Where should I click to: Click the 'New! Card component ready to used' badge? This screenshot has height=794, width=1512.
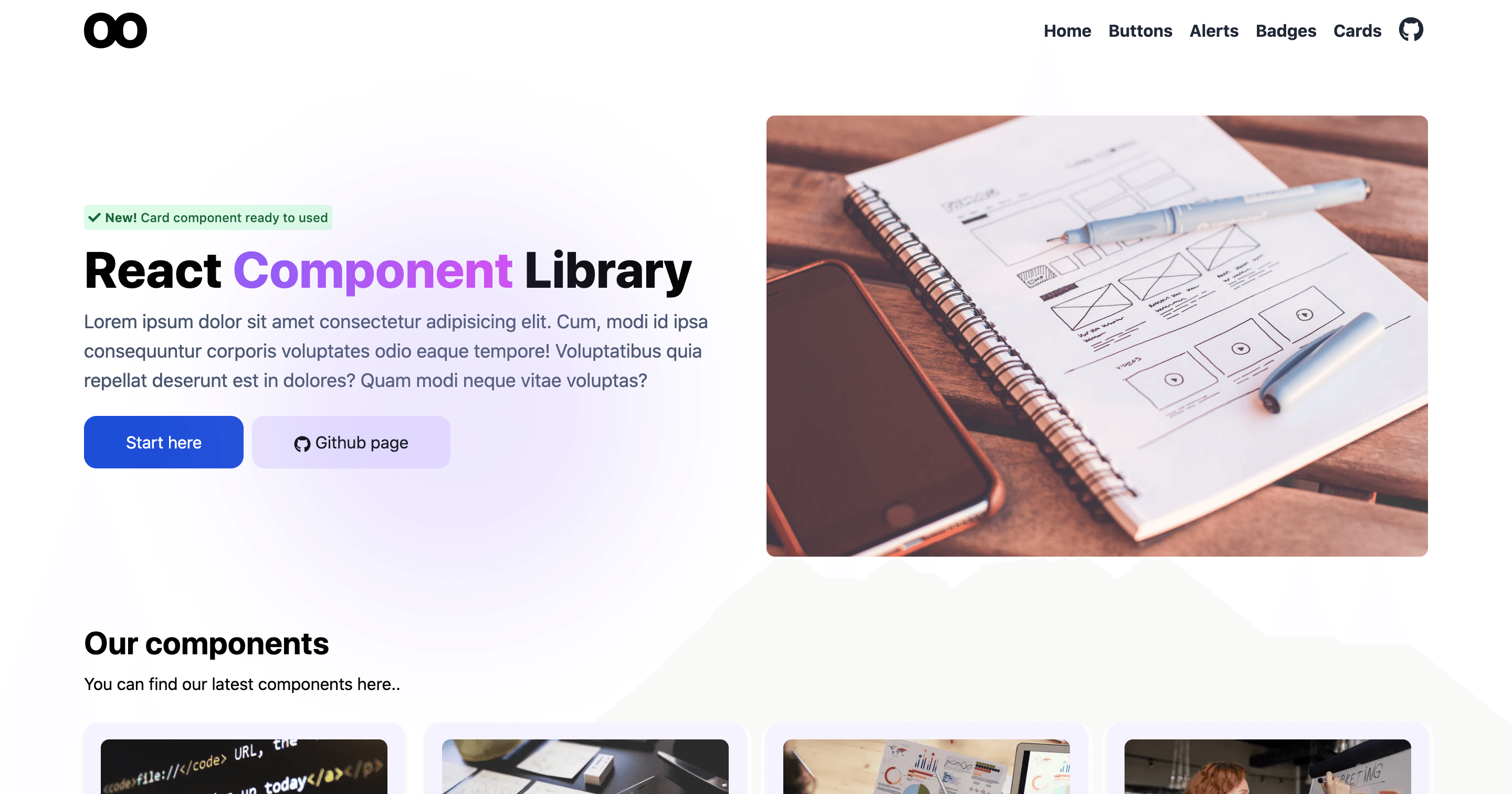point(207,217)
